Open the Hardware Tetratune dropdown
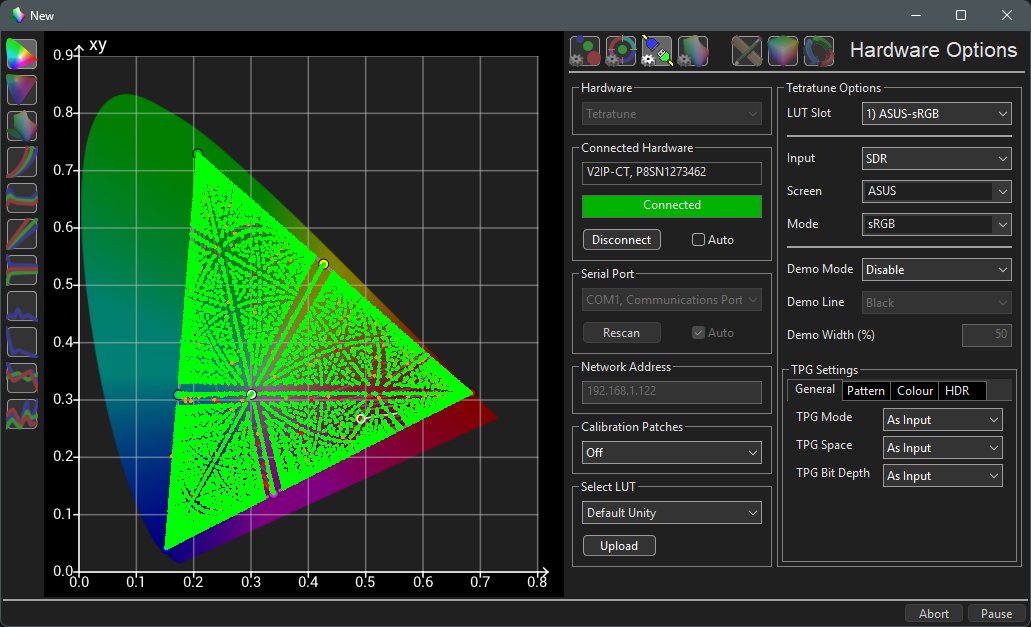This screenshot has height=627, width=1031. click(671, 114)
